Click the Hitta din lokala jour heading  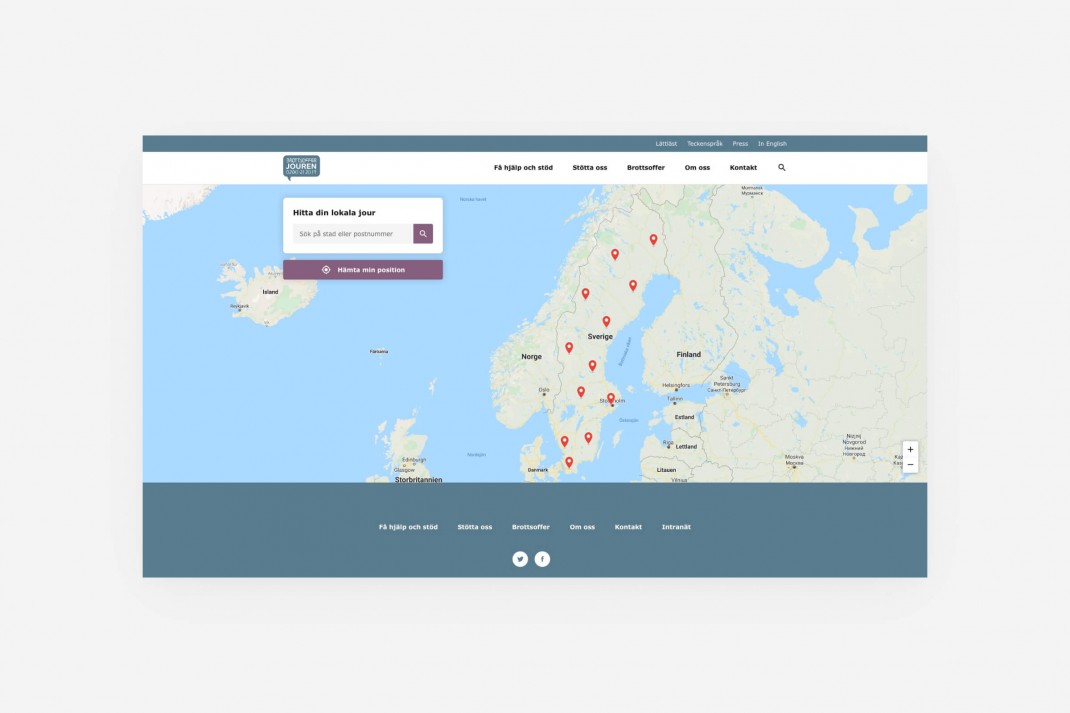tap(334, 212)
